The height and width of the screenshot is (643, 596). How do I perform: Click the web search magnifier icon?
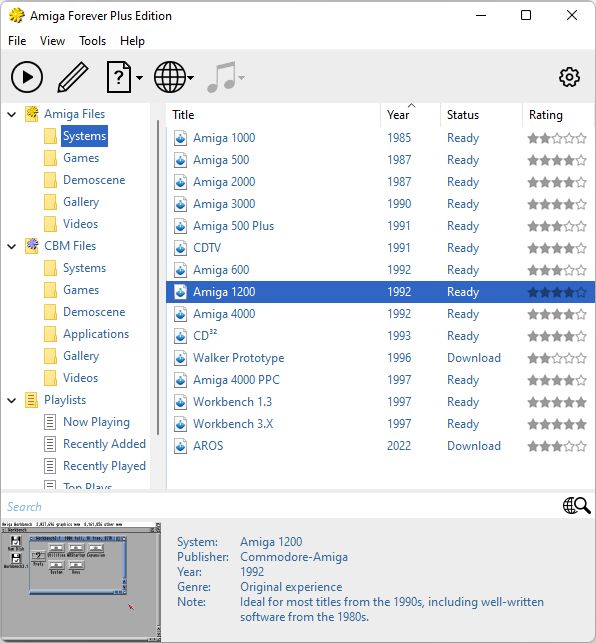(x=576, y=506)
